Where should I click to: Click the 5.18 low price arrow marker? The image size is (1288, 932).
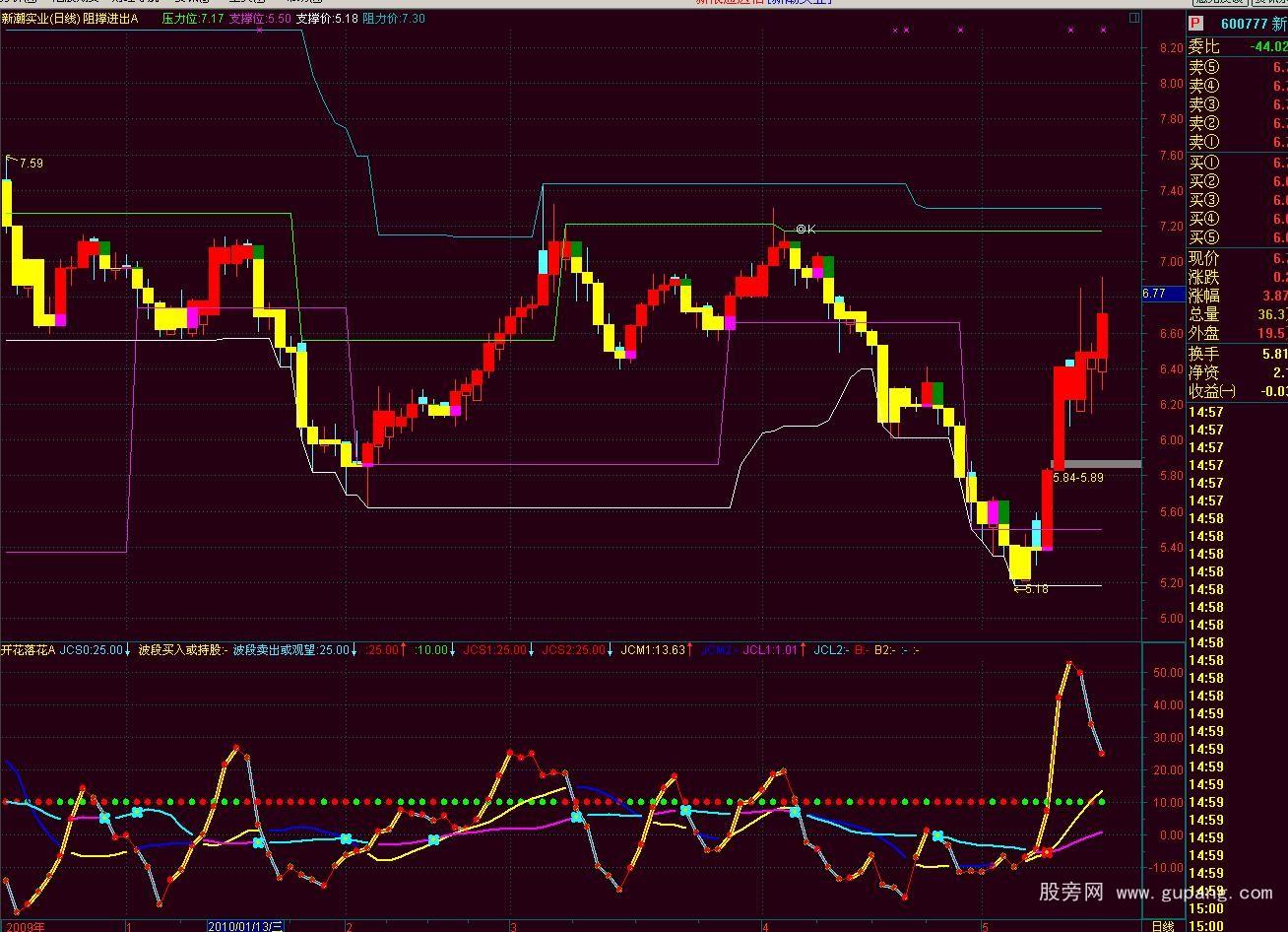click(1031, 589)
